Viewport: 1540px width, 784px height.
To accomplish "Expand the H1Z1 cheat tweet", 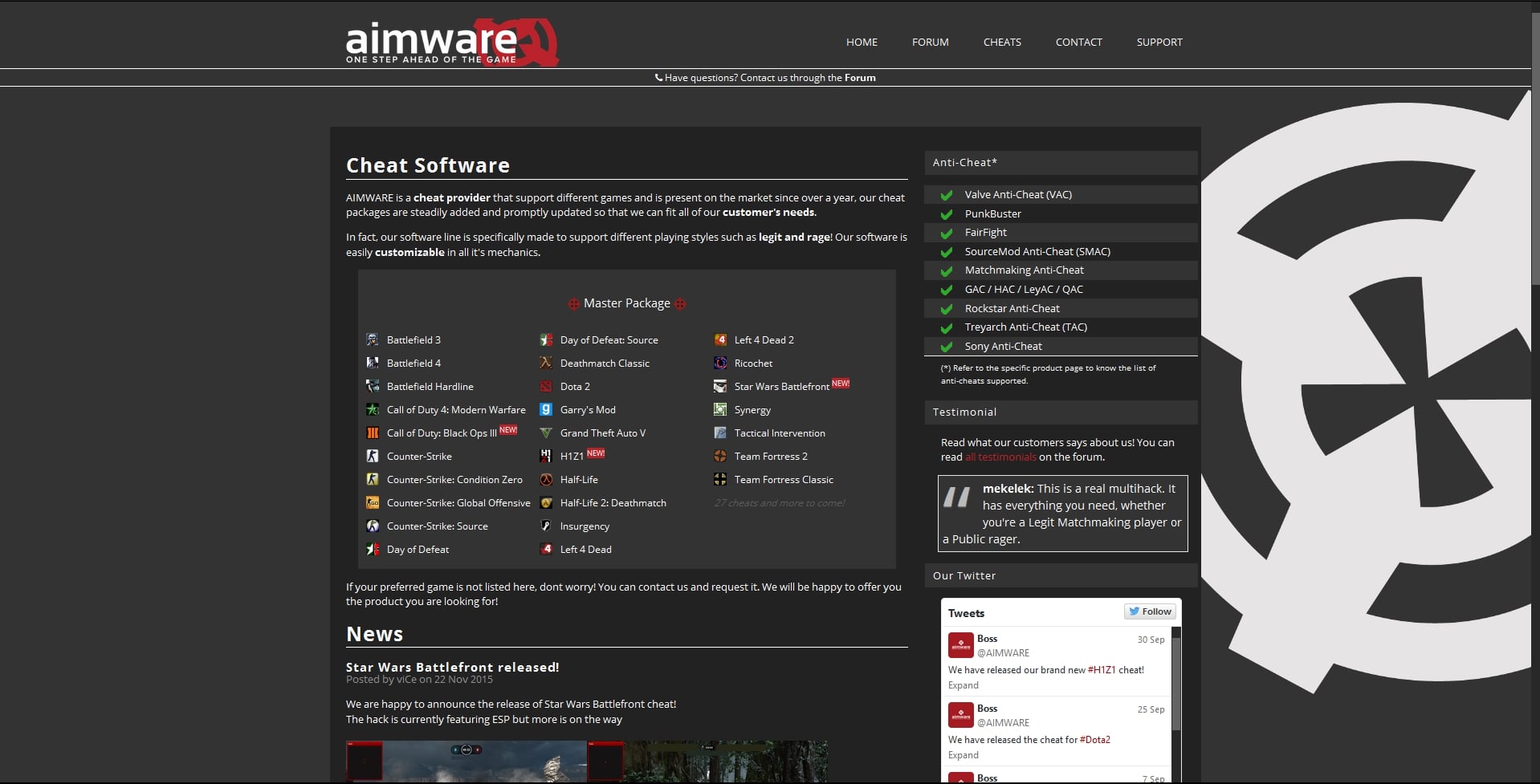I will pos(964,685).
